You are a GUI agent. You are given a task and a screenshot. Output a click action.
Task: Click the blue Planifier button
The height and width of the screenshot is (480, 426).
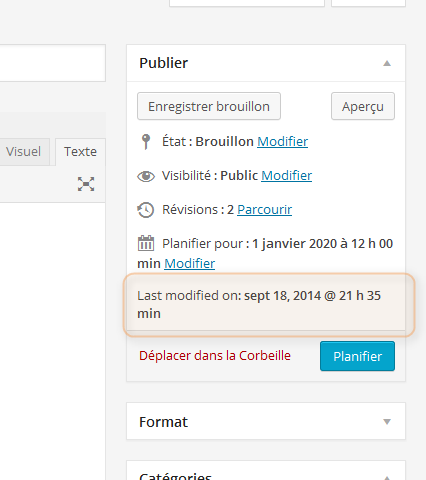coord(357,356)
